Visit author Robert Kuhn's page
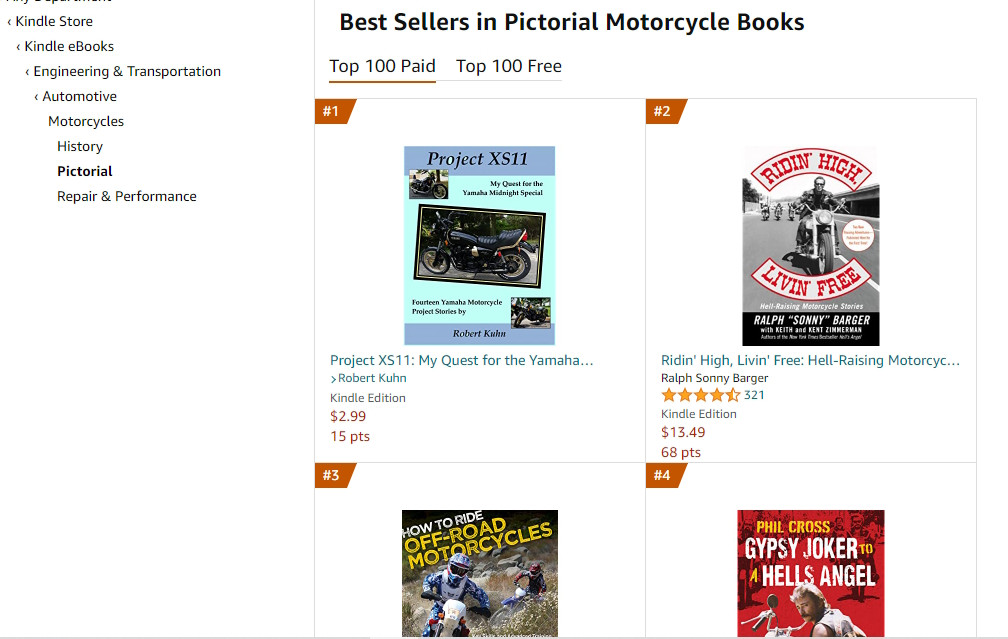1008x639 pixels. click(x=372, y=378)
